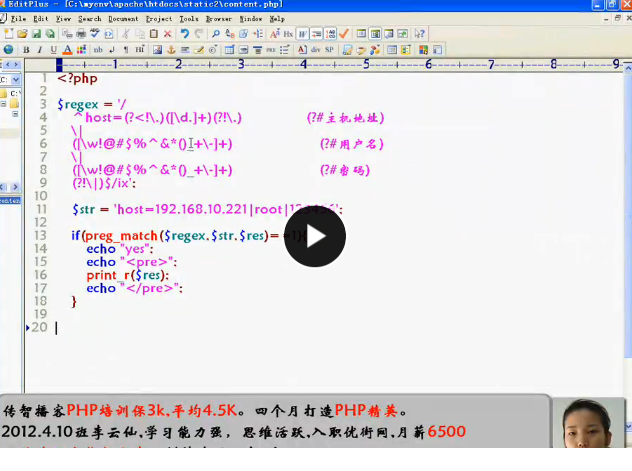Click the editor scrollbar up arrow
Viewport: 632px width, 471px height.
628,68
